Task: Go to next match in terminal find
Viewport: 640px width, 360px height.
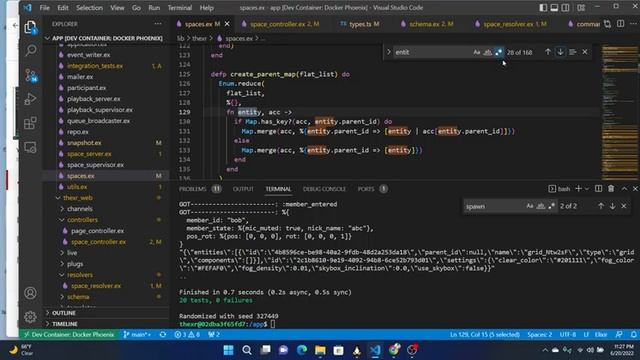Action: tap(612, 206)
